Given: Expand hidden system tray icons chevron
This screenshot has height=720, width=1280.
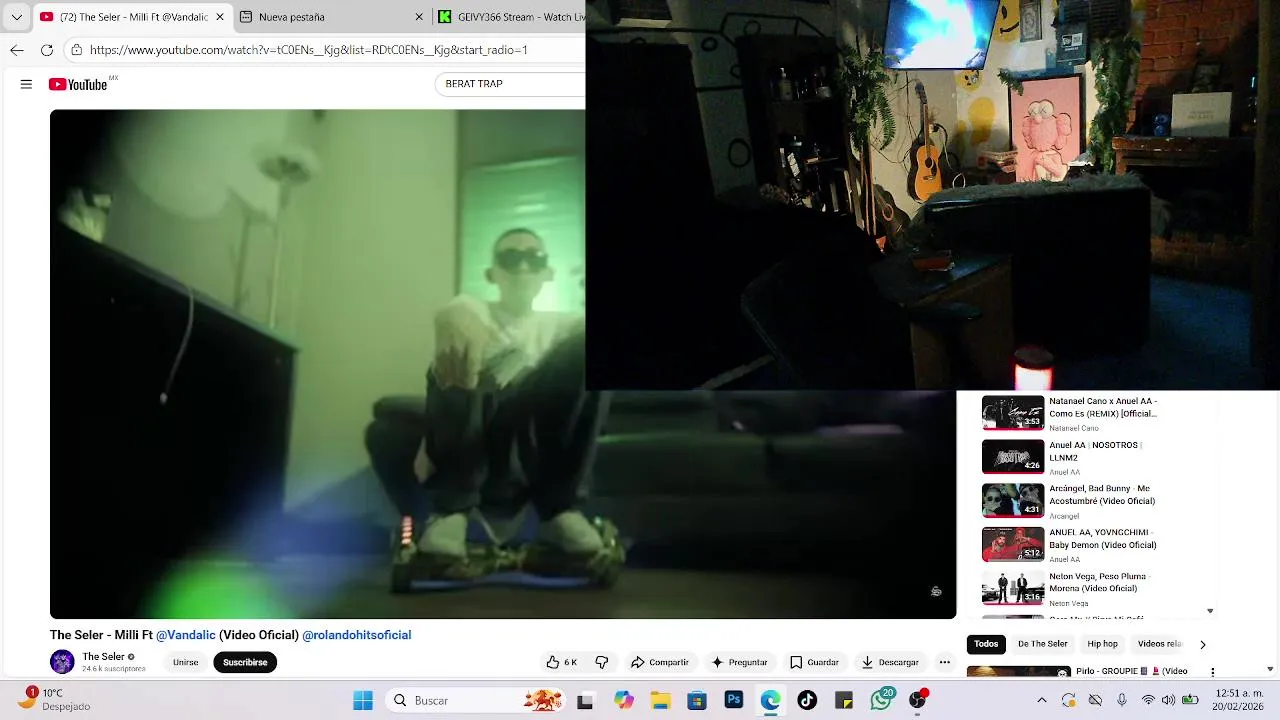Looking at the screenshot, I should click(x=1042, y=700).
